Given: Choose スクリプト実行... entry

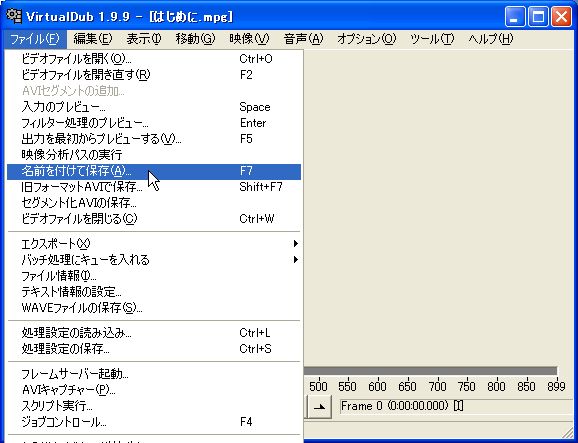Looking at the screenshot, I should click(154, 406).
